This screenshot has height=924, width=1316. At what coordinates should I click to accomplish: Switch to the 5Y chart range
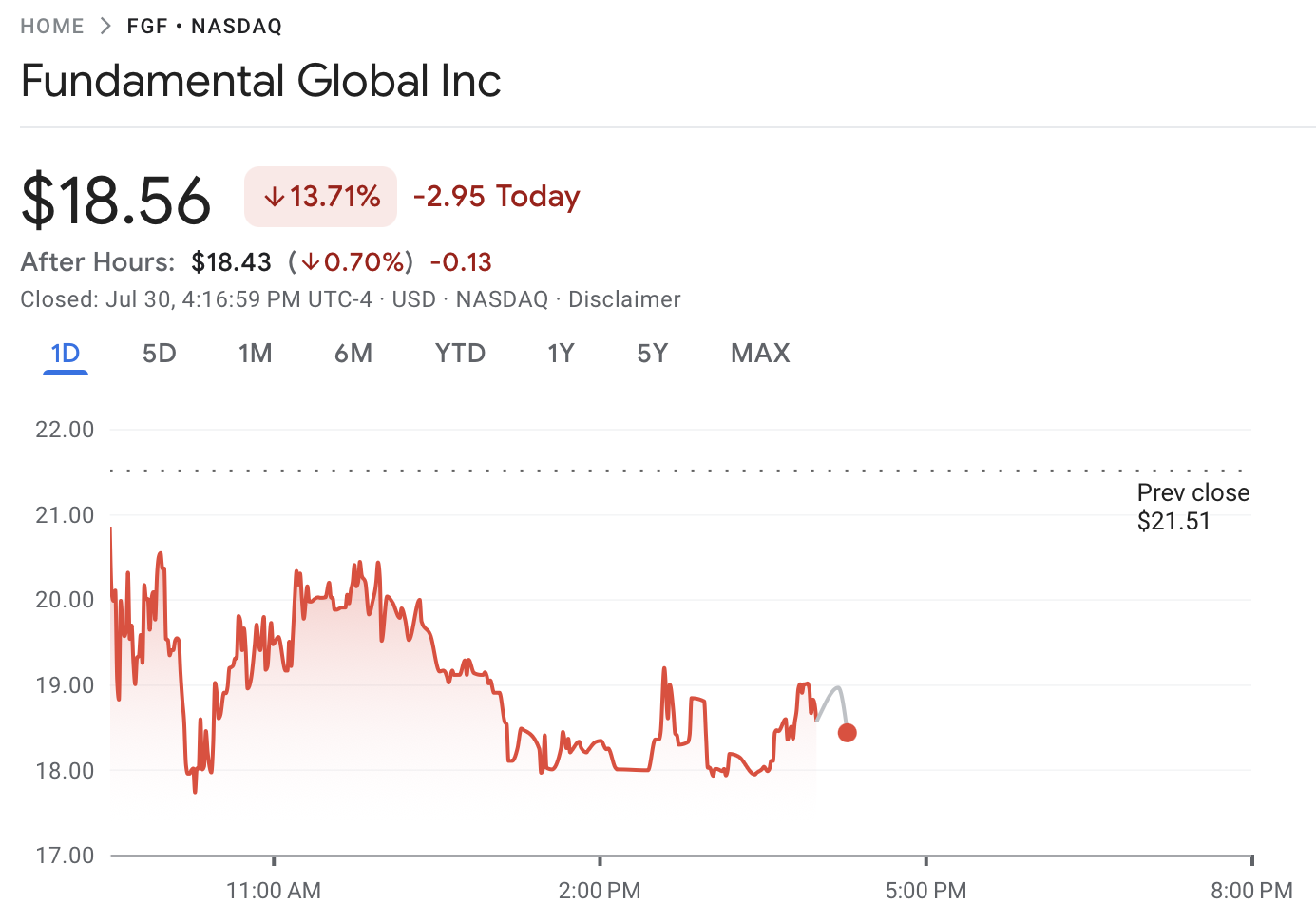[x=653, y=354]
